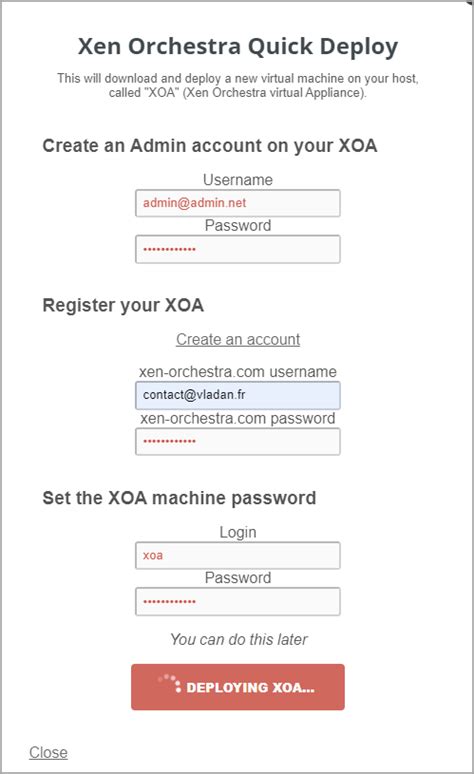Open the Create an account link
This screenshot has width=474, height=774.
click(238, 340)
